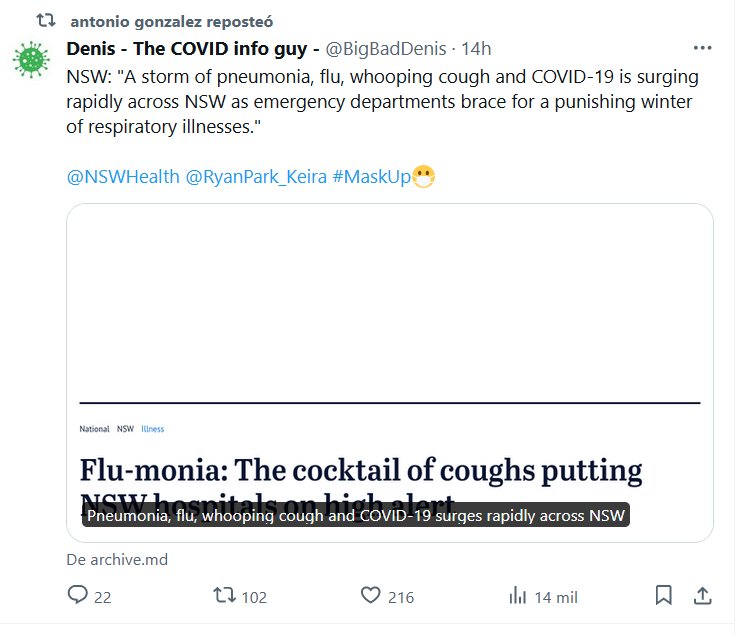Click the @BigBadDenis handle
This screenshot has height=634, width=738.
pyautogui.click(x=385, y=49)
